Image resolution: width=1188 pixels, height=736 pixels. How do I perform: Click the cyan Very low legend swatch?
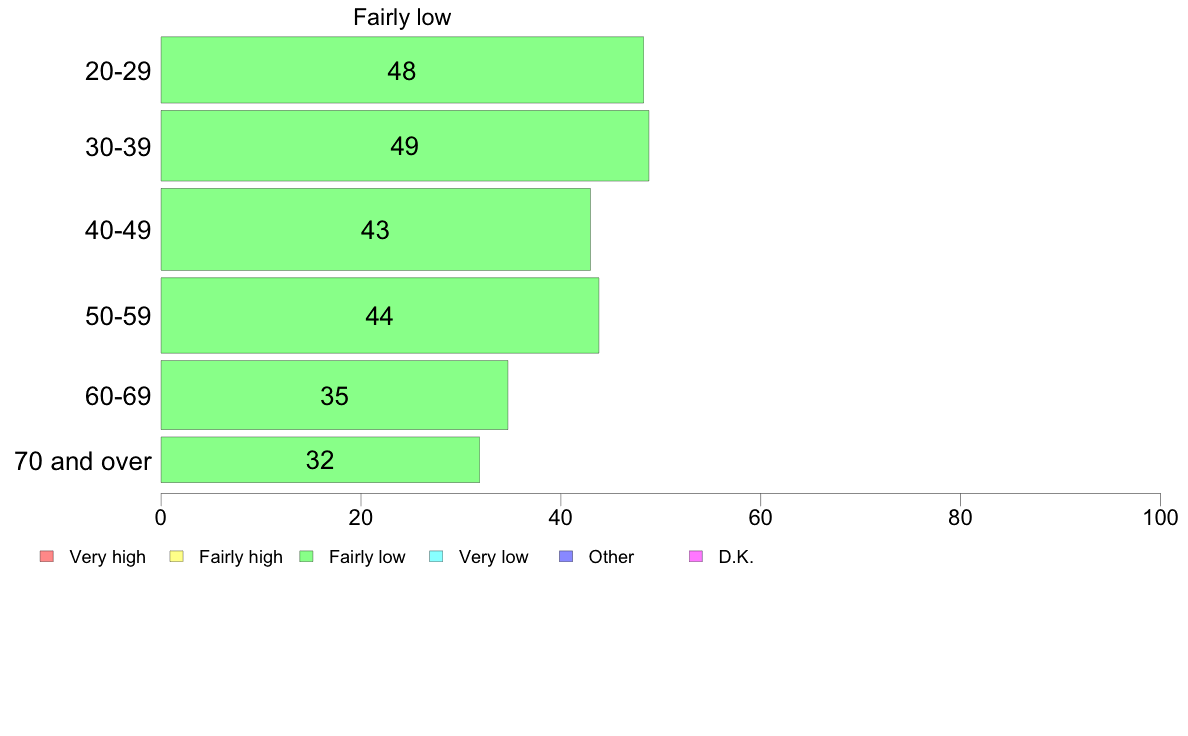click(x=435, y=557)
